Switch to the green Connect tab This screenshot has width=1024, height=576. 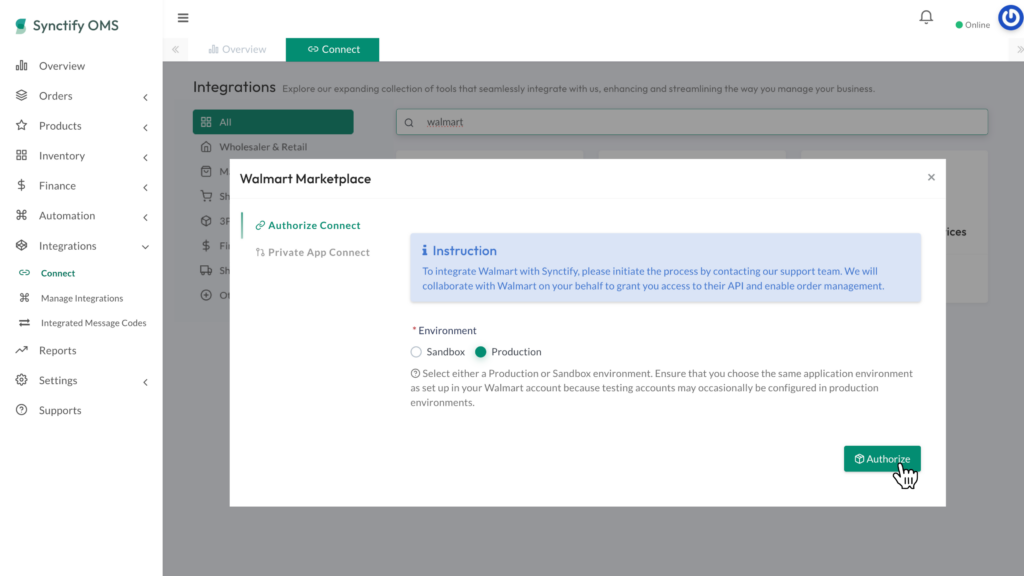coord(332,49)
